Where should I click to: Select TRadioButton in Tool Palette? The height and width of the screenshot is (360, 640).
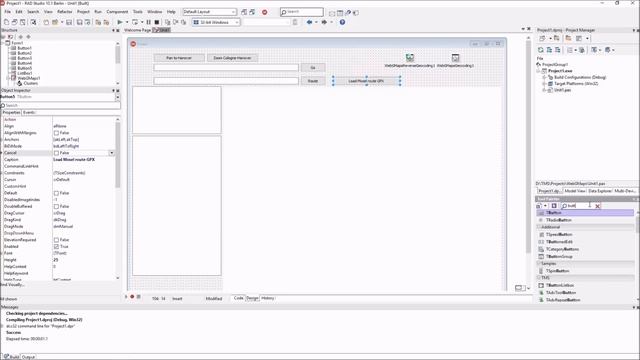[558, 220]
